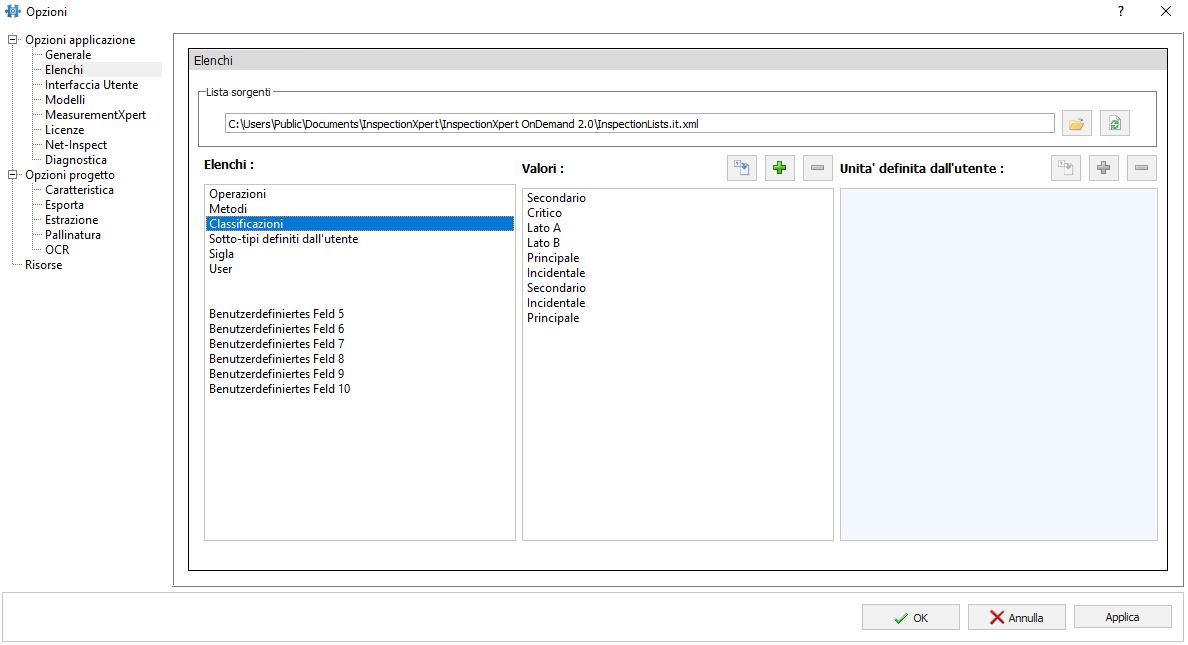
Task: Select Operazioni in the Elenchi list
Action: 360,194
